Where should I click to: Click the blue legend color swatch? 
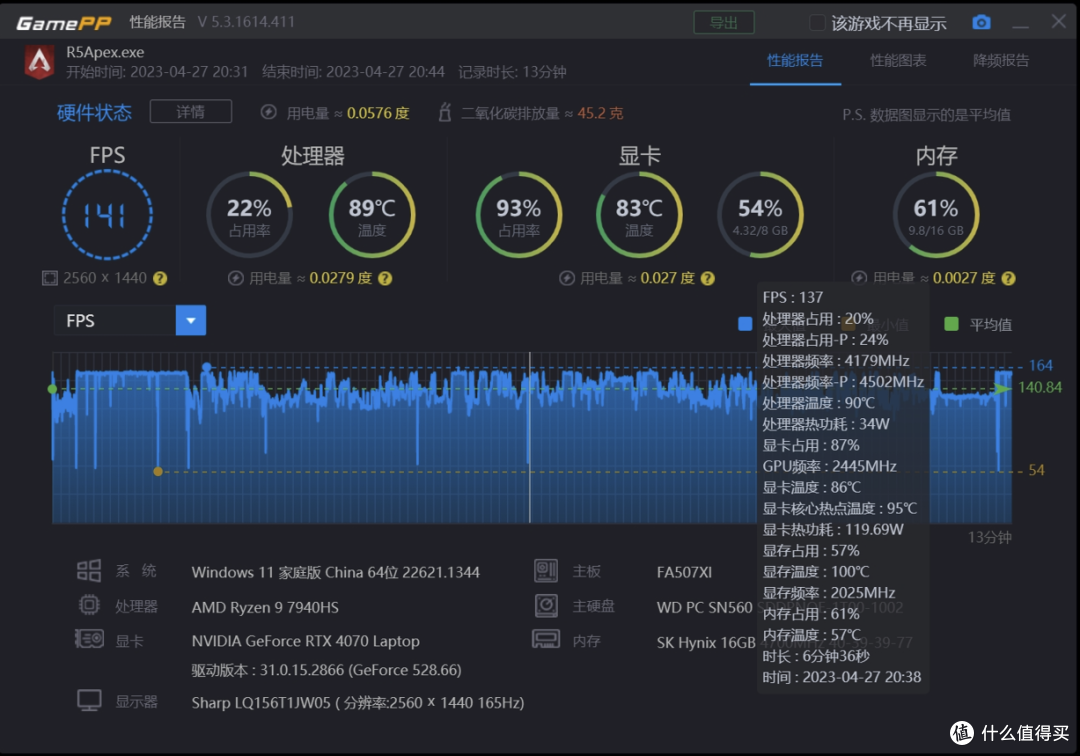click(745, 324)
